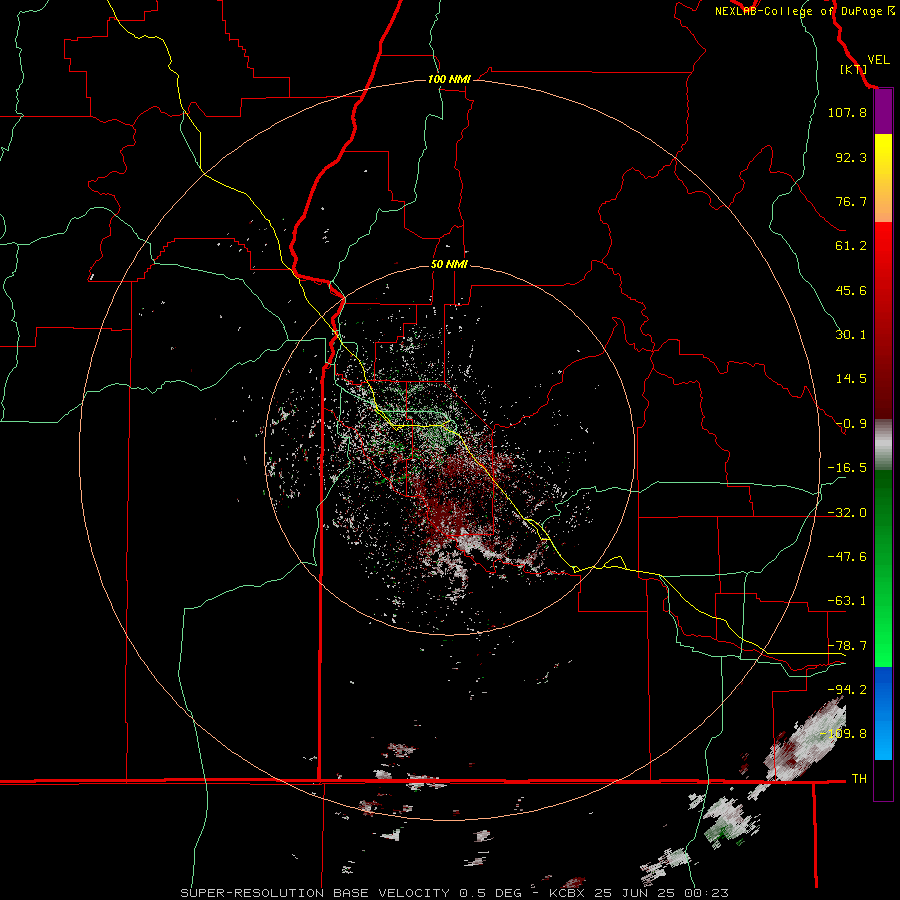900x900 pixels.
Task: Click the SUPER-RESOLUTION BASE VELOCITY caption text
Action: (x=315, y=893)
